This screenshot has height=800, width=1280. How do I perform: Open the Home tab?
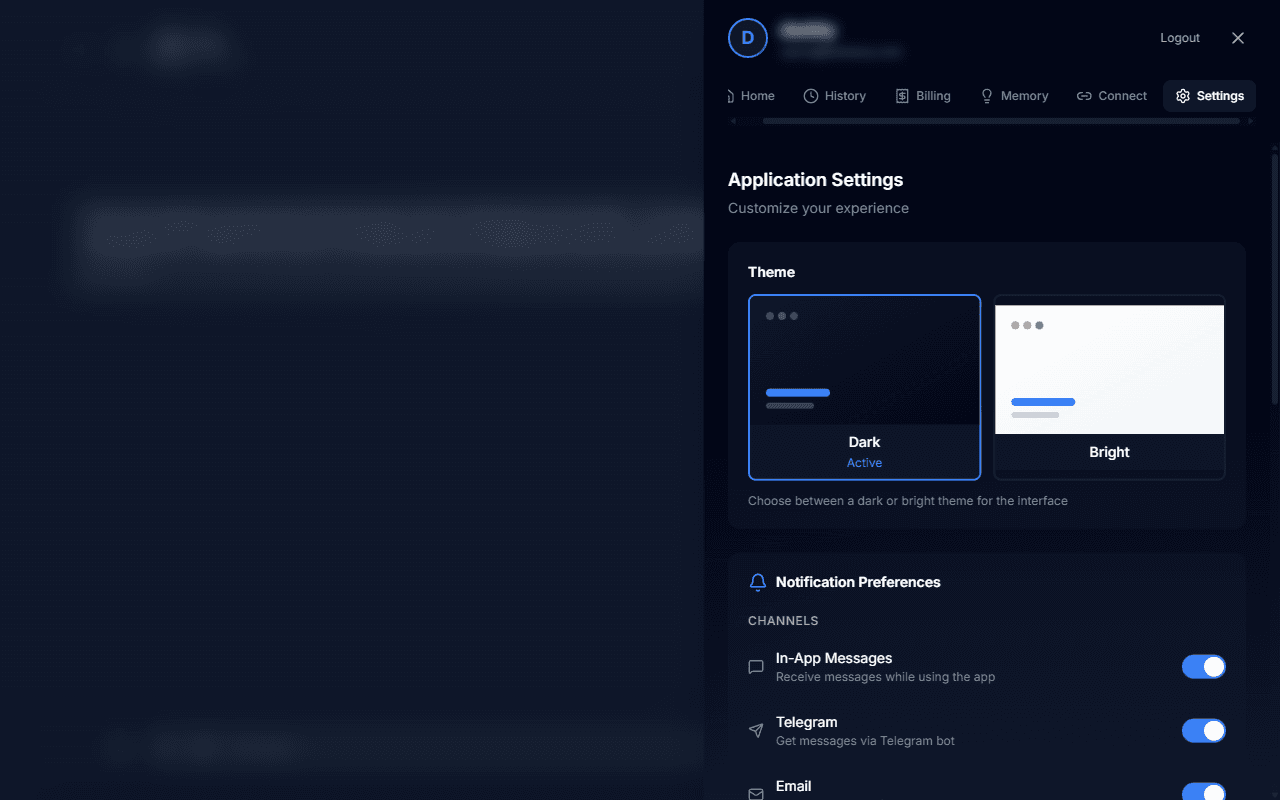pyautogui.click(x=751, y=96)
